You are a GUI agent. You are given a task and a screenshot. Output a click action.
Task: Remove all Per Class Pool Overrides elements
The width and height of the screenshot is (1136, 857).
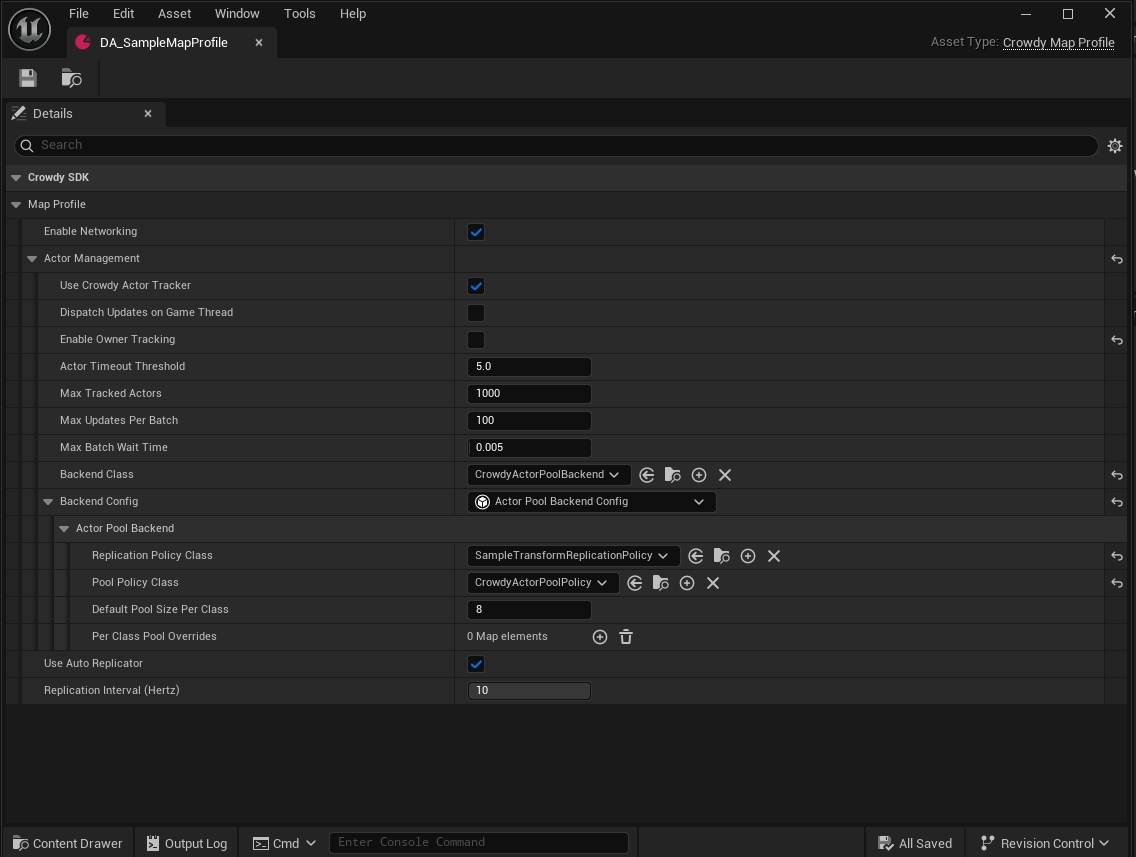click(626, 637)
